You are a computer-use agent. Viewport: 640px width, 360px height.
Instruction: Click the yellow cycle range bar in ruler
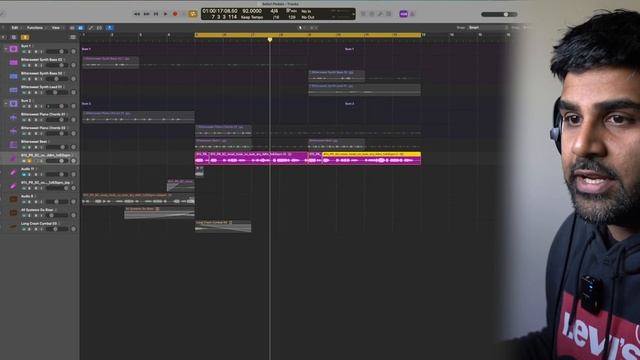[308, 35]
